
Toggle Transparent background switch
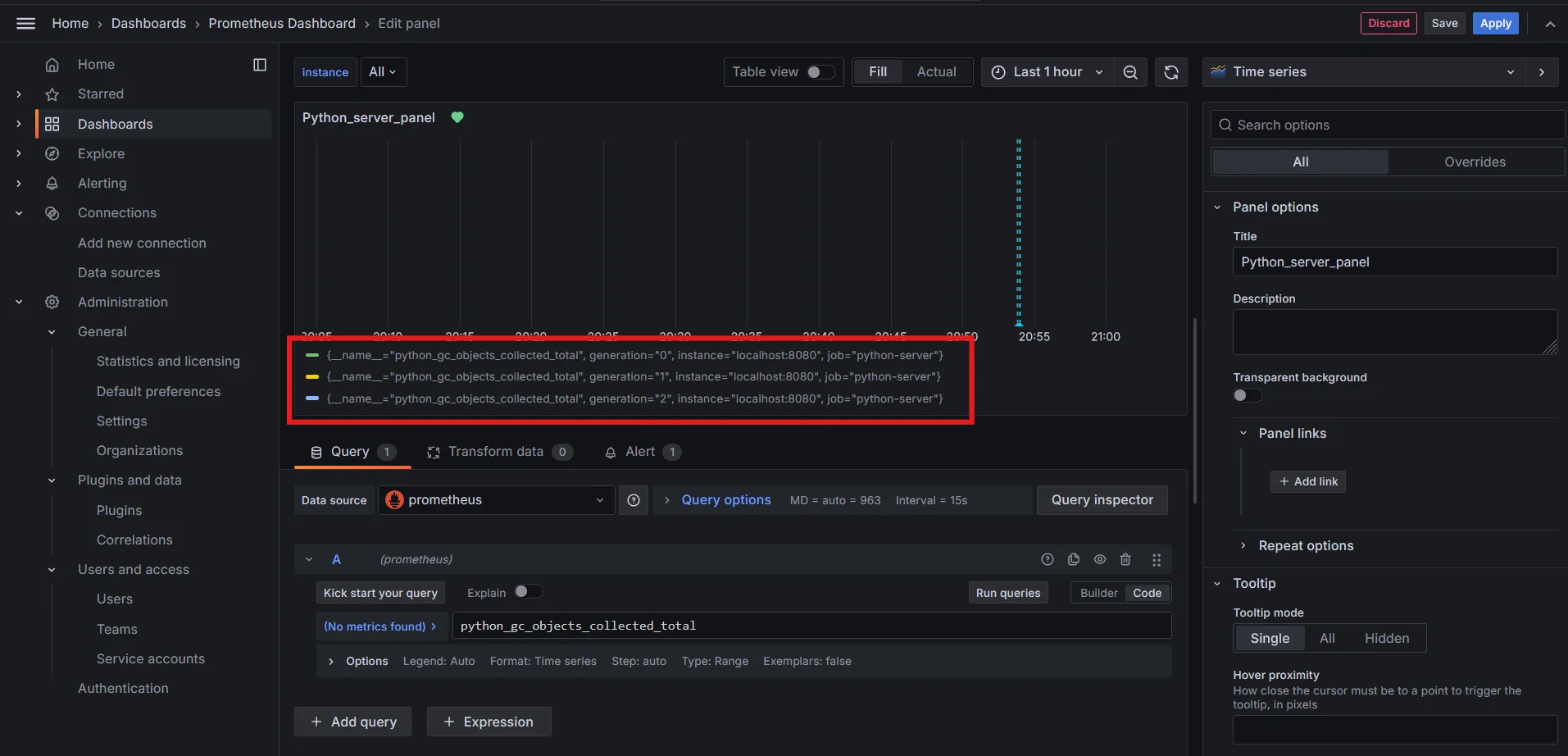(x=1248, y=395)
